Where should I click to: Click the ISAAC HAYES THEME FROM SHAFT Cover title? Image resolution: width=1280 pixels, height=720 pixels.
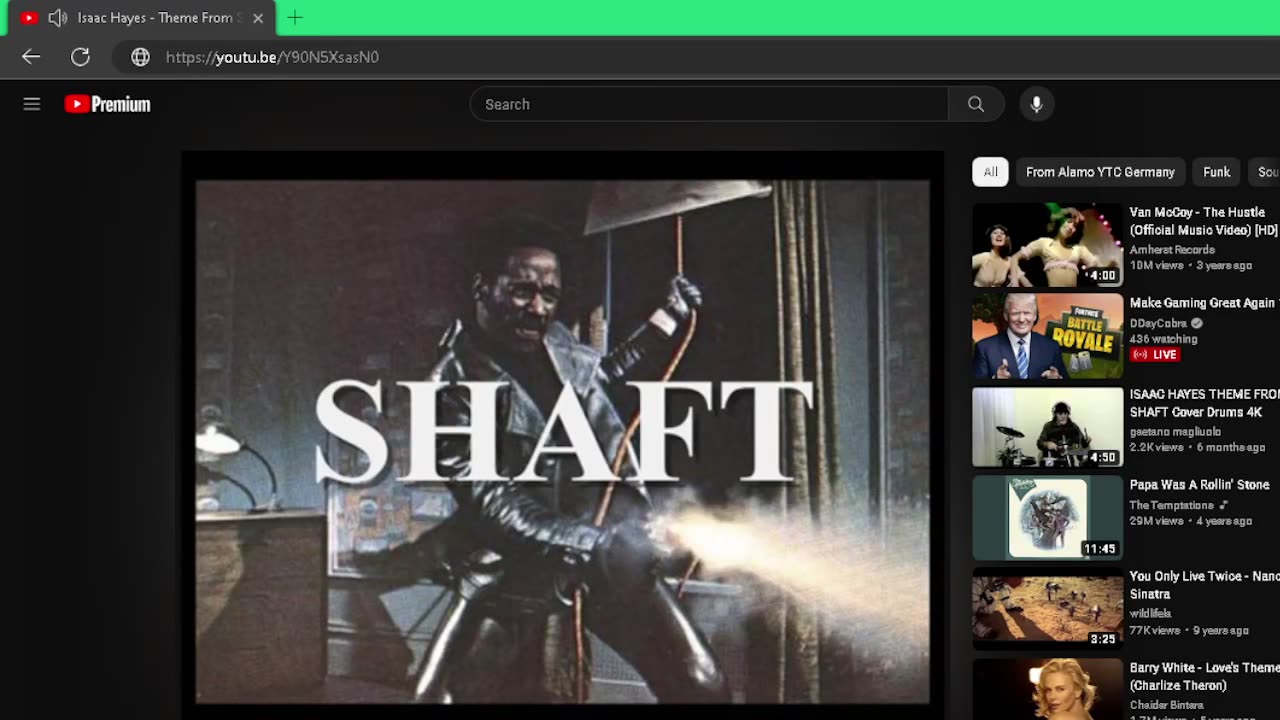click(1205, 403)
